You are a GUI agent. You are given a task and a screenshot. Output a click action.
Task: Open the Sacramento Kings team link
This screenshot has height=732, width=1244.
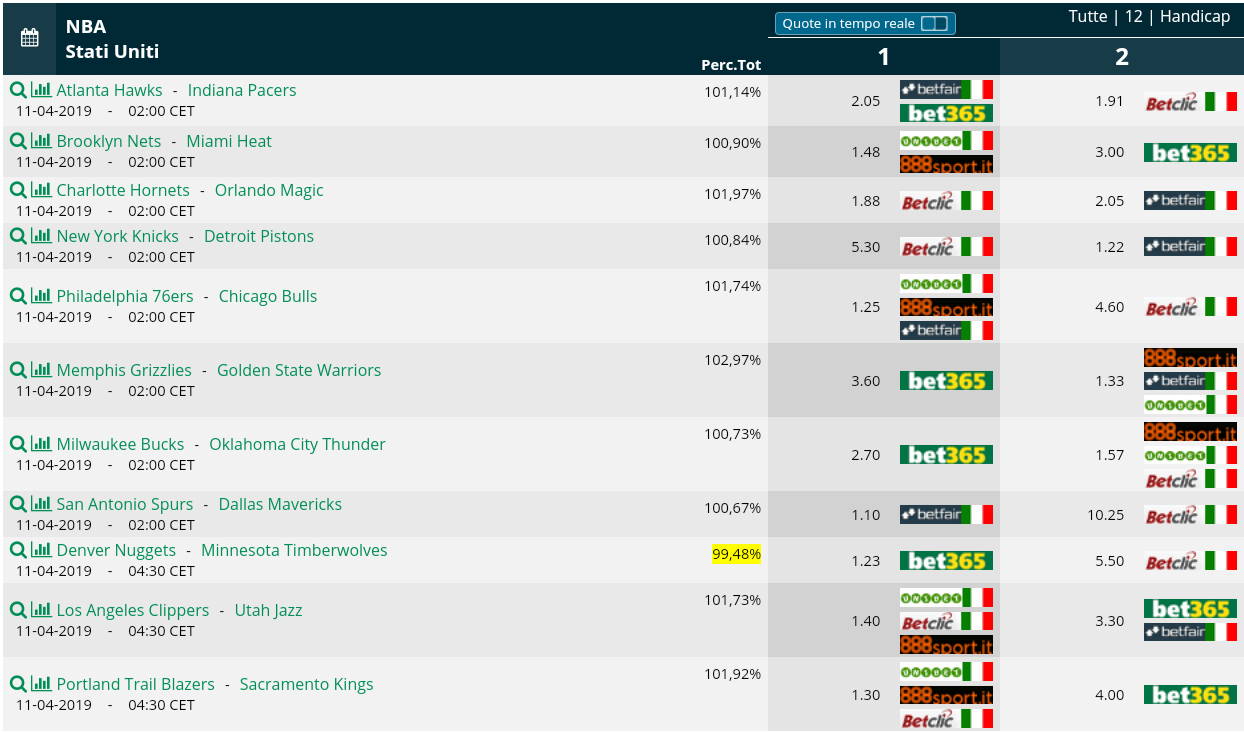coord(307,684)
